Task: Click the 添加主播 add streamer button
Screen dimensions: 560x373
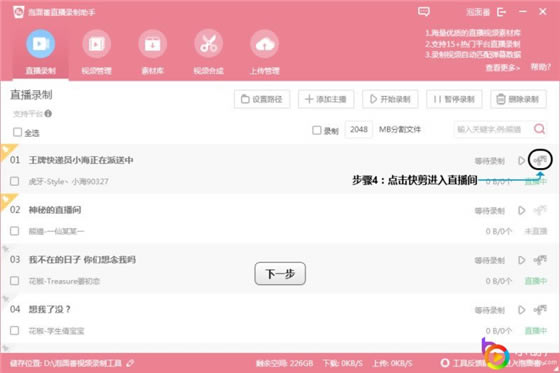Action: [x=326, y=99]
